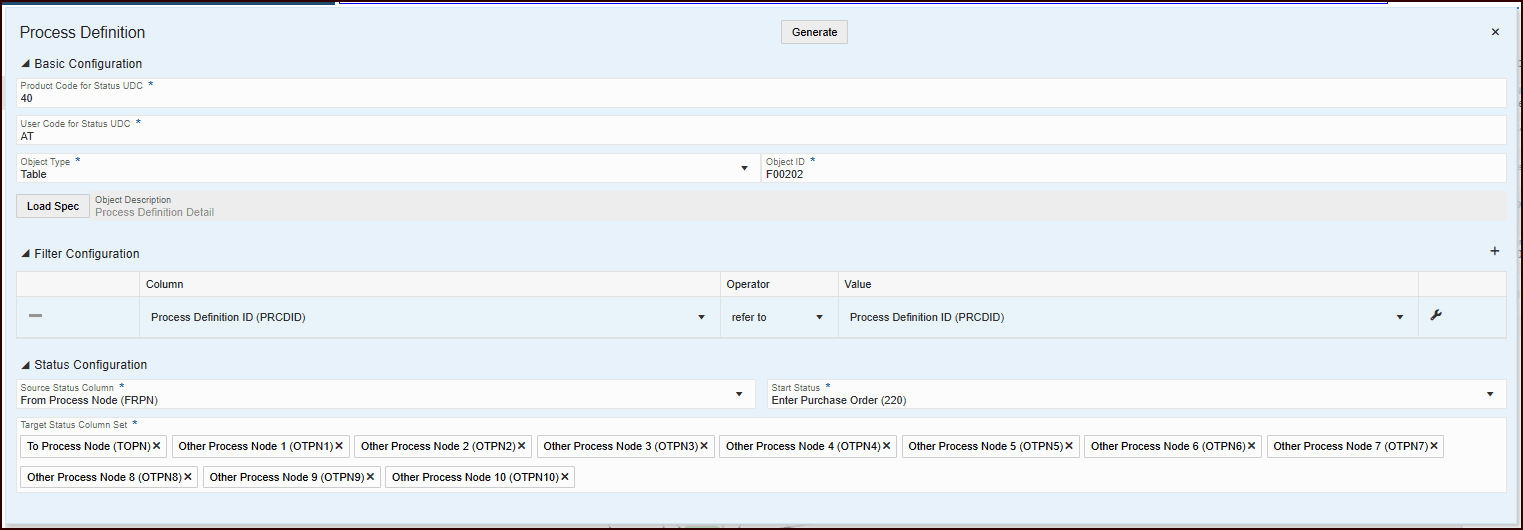The width and height of the screenshot is (1523, 530).
Task: Click the Target Status Column Set label
Action: (74, 424)
